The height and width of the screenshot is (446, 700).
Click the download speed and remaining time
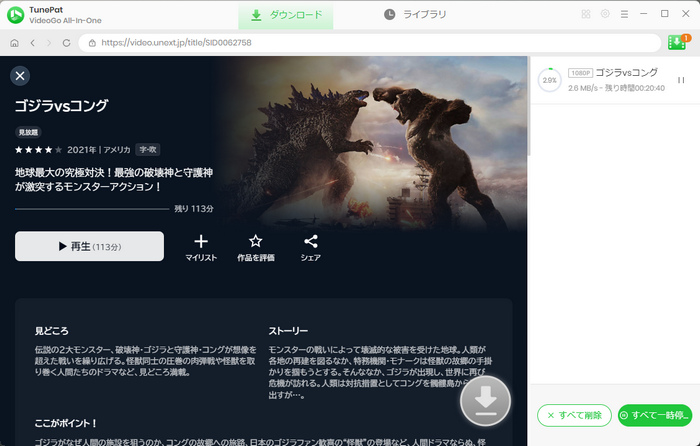[x=616, y=88]
